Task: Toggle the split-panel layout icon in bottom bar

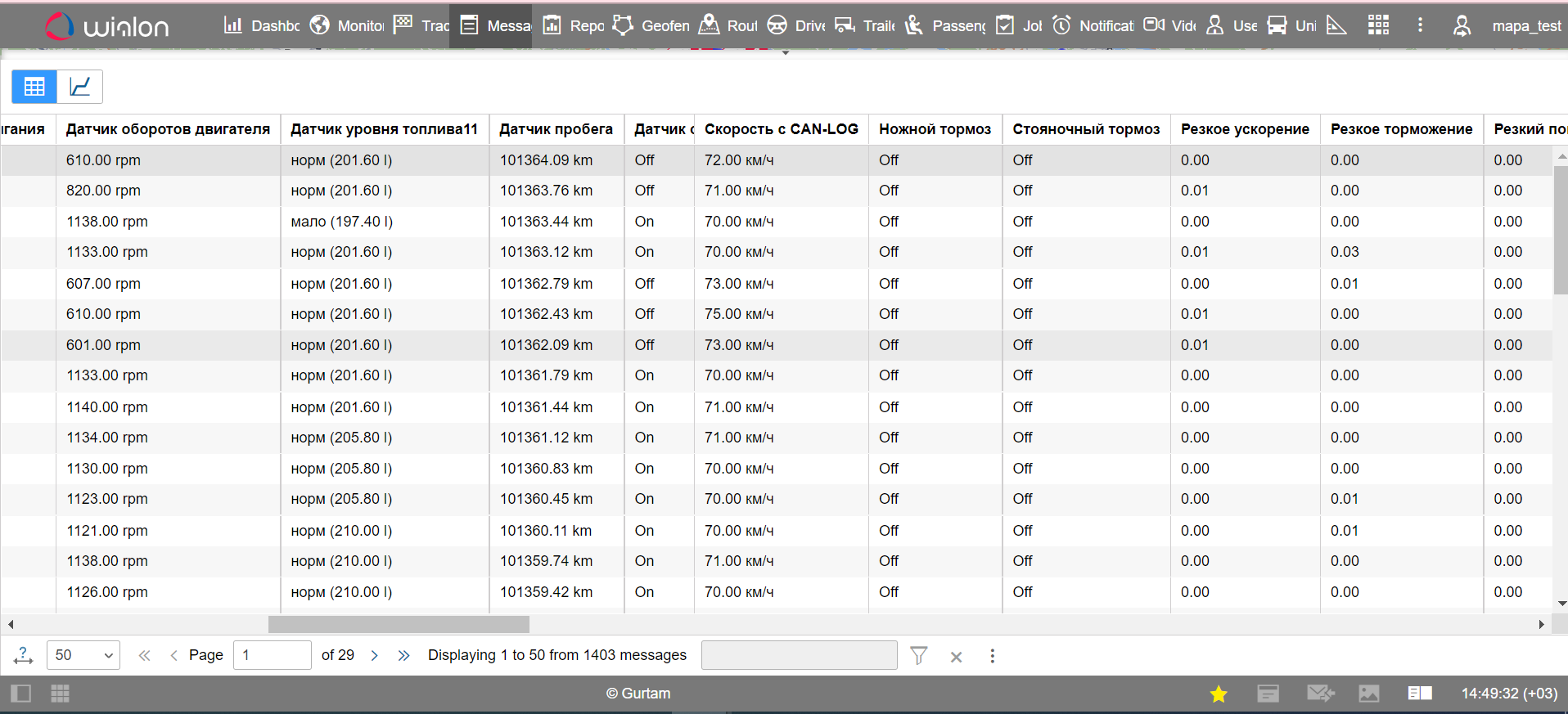Action: coord(1420,694)
